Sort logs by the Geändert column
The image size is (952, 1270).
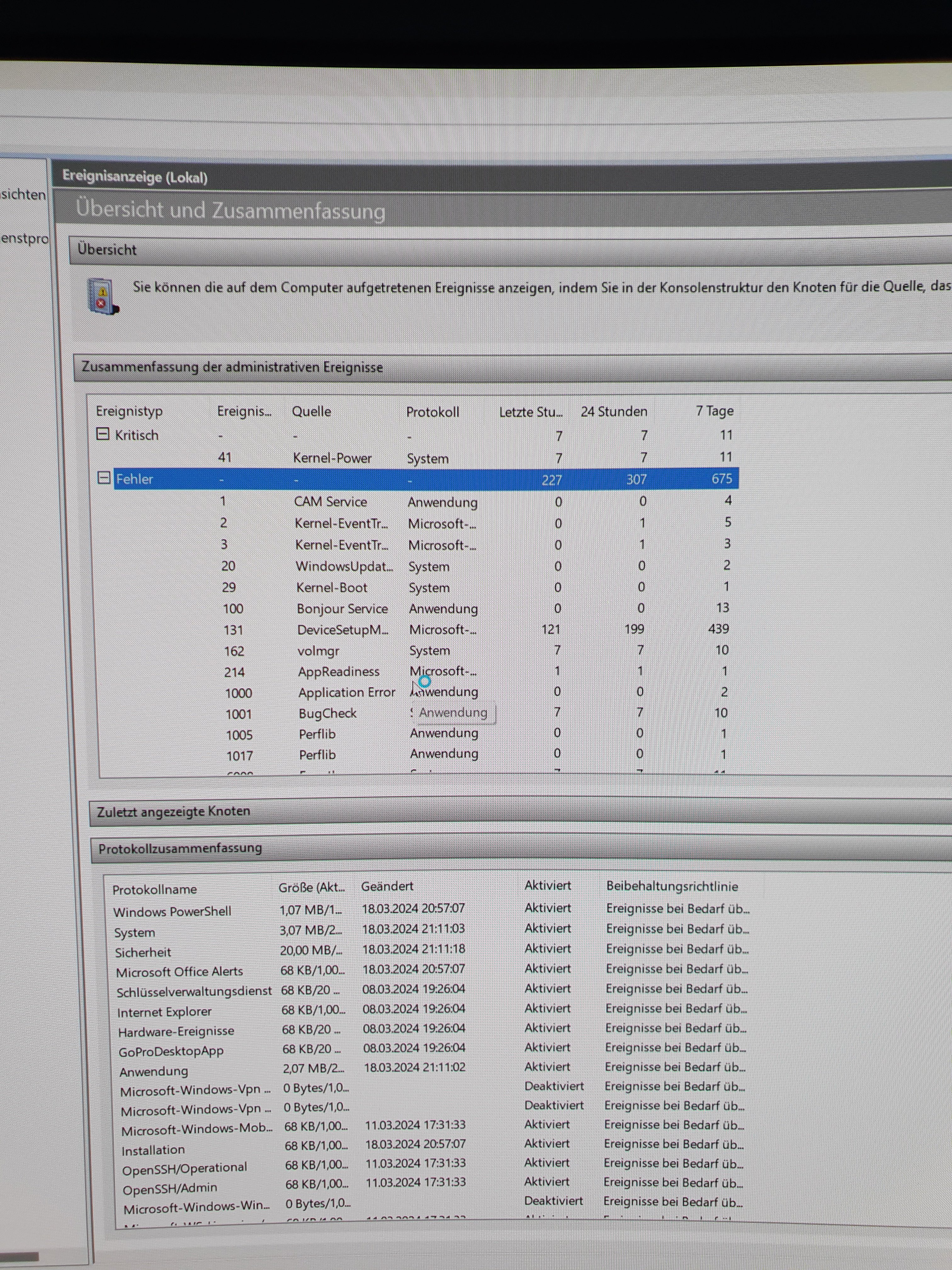click(387, 886)
